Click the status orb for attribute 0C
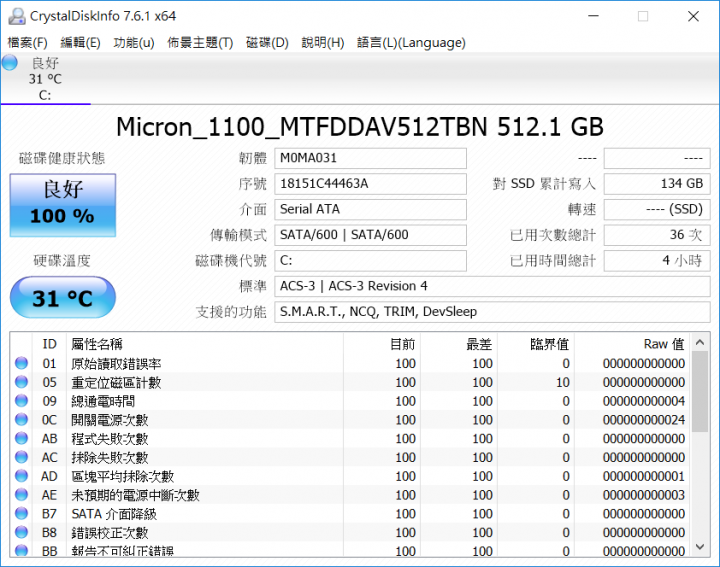This screenshot has width=720, height=567. coord(22,420)
